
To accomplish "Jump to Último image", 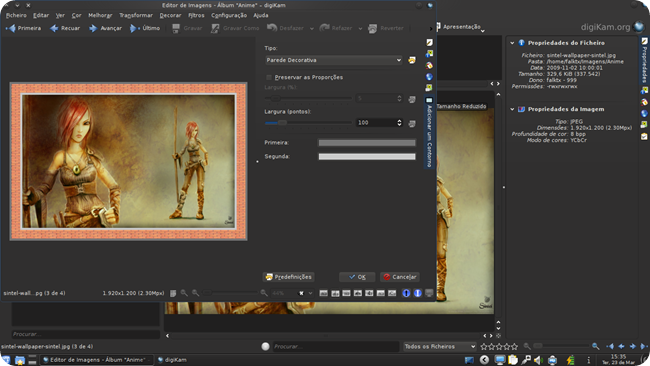I will [145, 28].
